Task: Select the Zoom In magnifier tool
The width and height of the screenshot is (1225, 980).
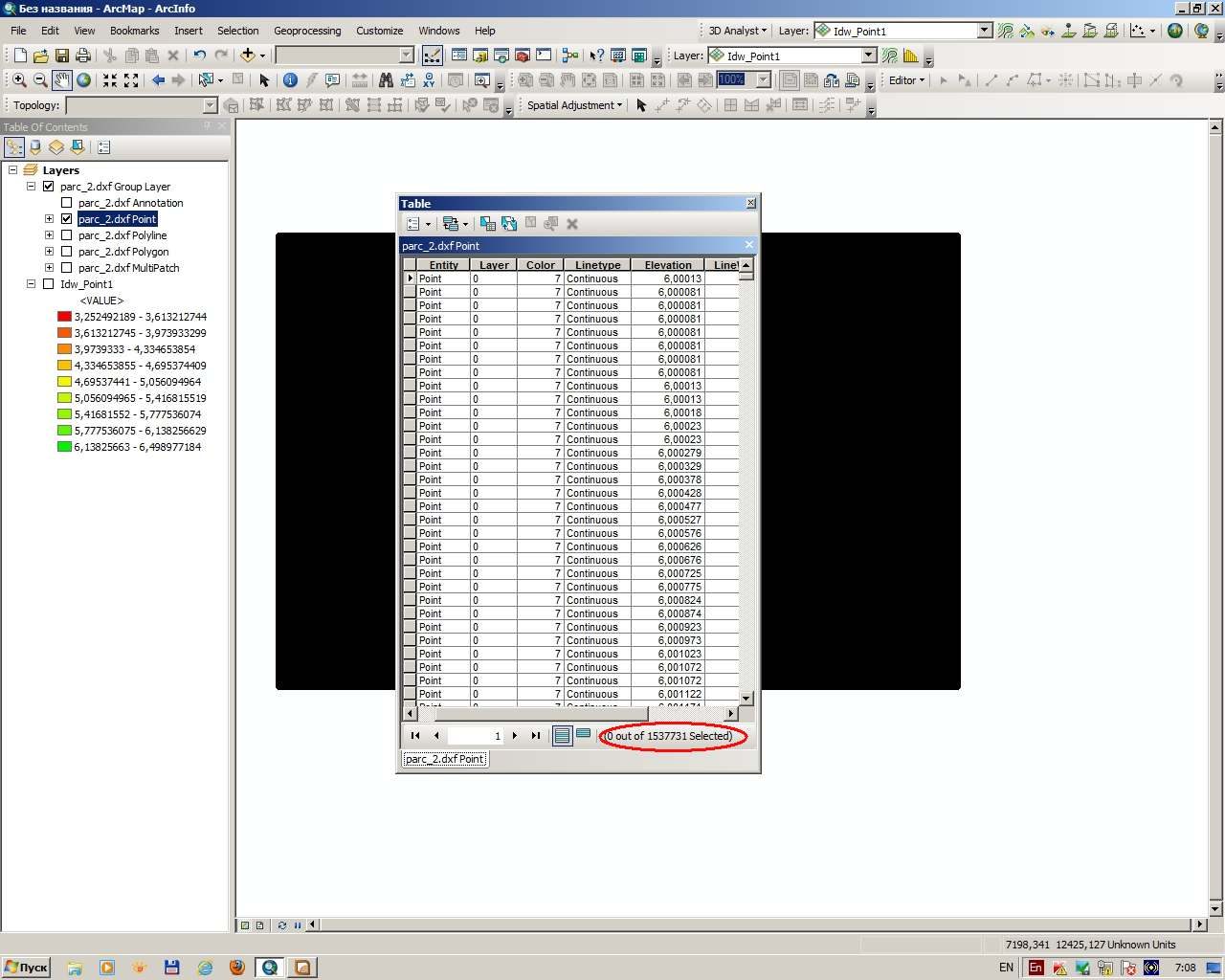Action: pyautogui.click(x=19, y=80)
